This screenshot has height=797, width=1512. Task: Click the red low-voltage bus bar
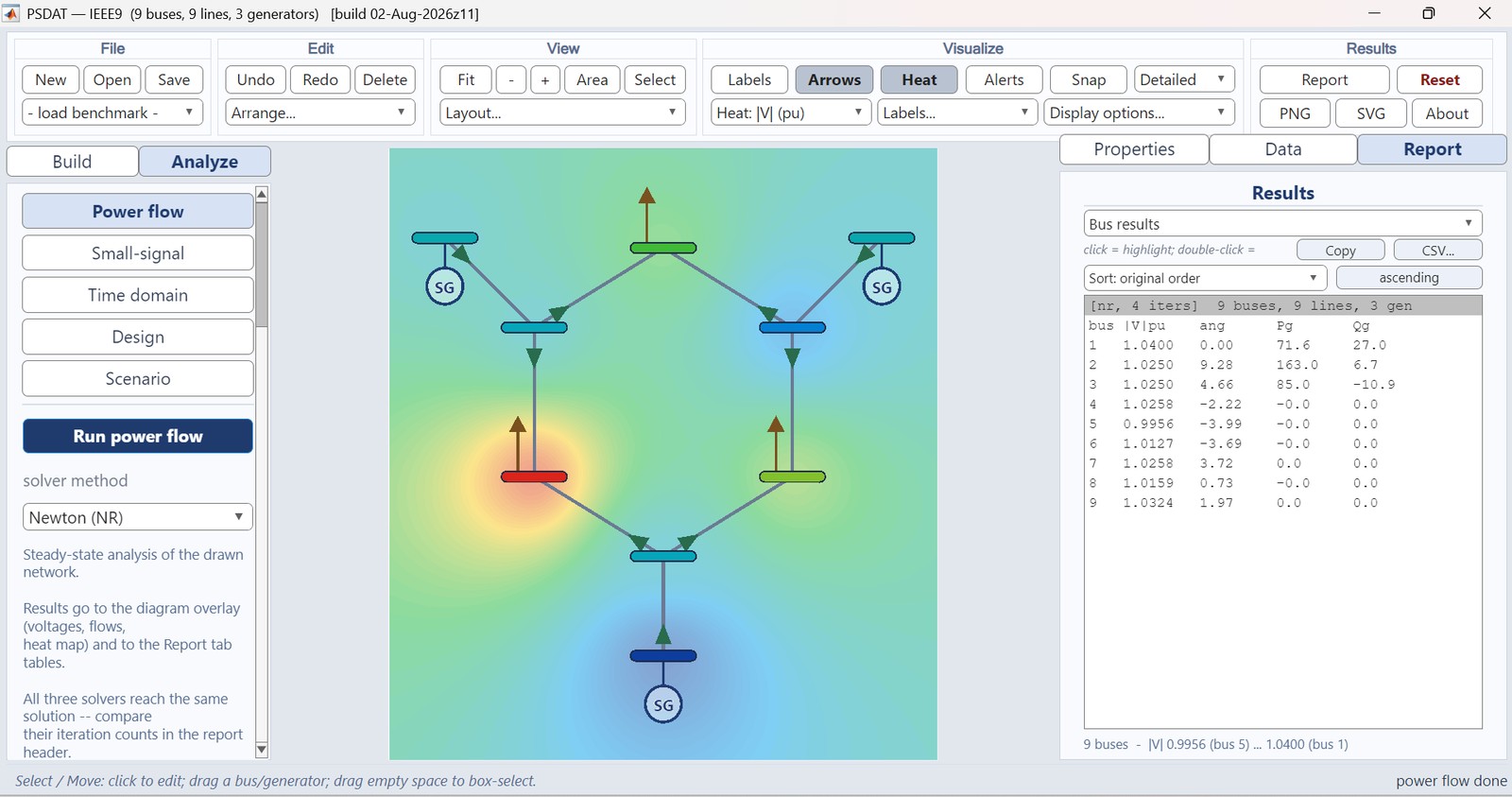click(534, 476)
